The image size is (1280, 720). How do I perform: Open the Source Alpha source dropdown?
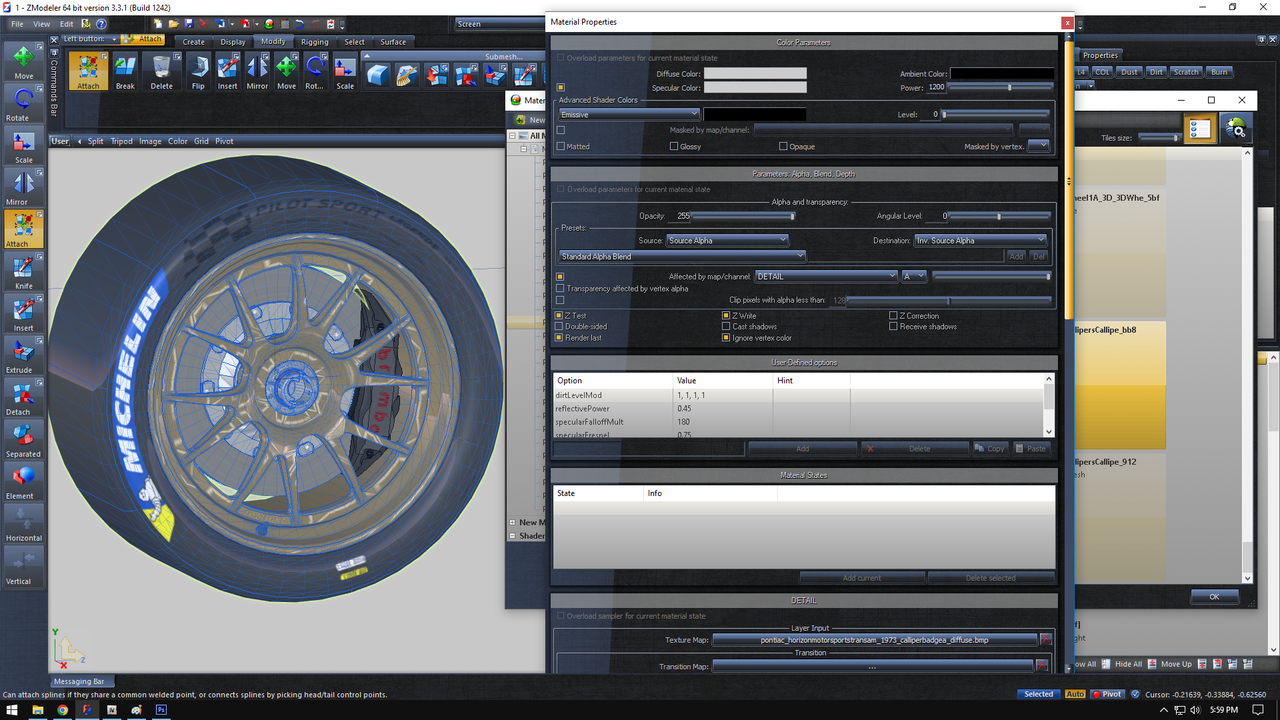[x=728, y=240]
